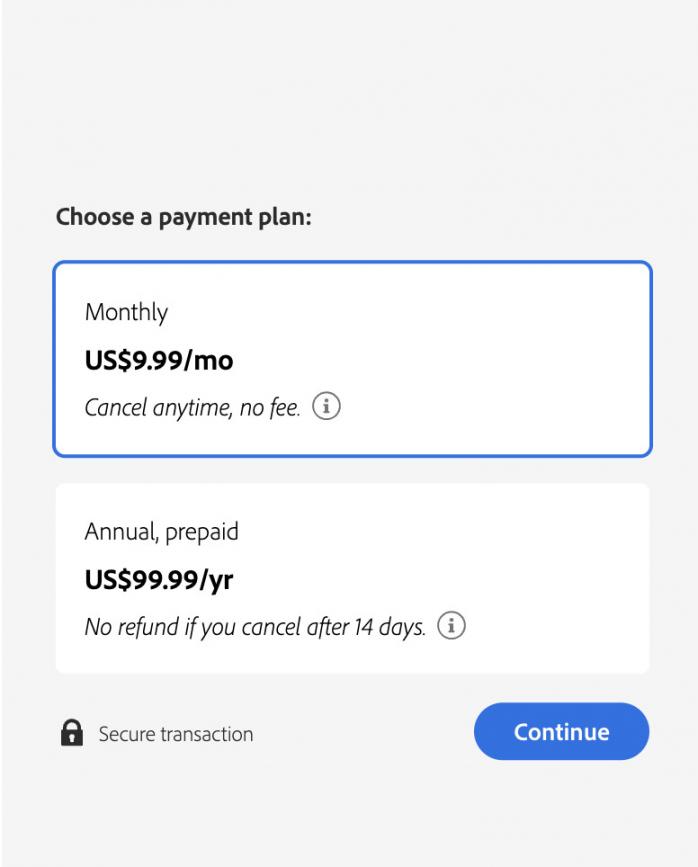Click blank right side of Annual card
Screen dimensions: 698x867
click(560, 578)
